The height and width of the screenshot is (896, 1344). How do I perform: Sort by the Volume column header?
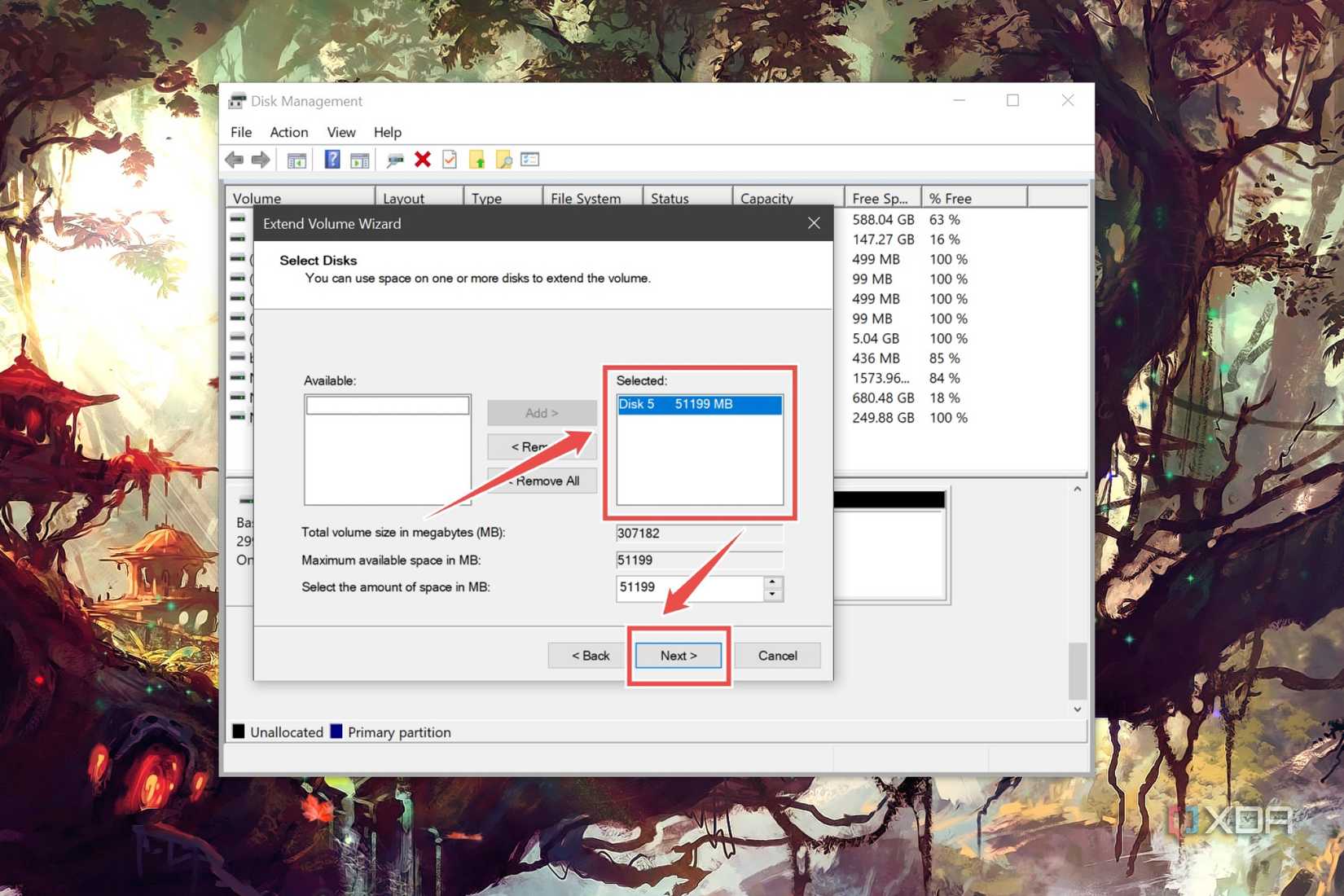tap(300, 198)
